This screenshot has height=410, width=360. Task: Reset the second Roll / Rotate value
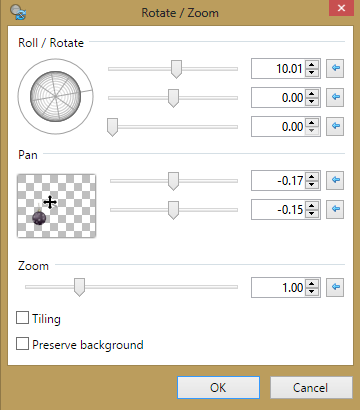(x=335, y=97)
